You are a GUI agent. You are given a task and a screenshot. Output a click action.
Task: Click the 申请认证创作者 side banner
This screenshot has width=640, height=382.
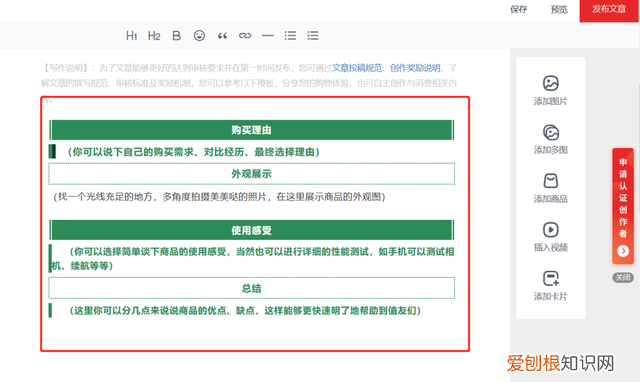(623, 206)
